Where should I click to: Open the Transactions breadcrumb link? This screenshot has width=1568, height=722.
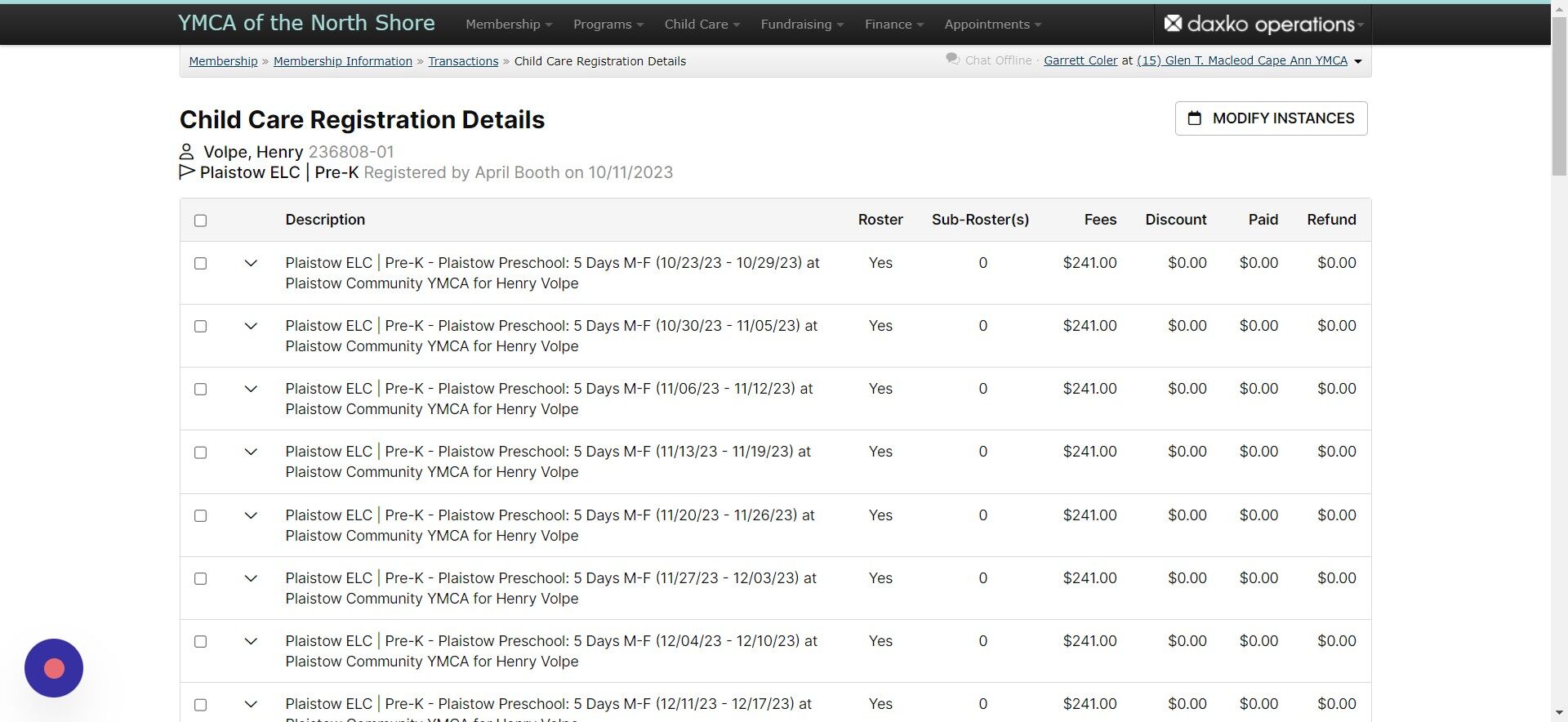click(x=463, y=61)
